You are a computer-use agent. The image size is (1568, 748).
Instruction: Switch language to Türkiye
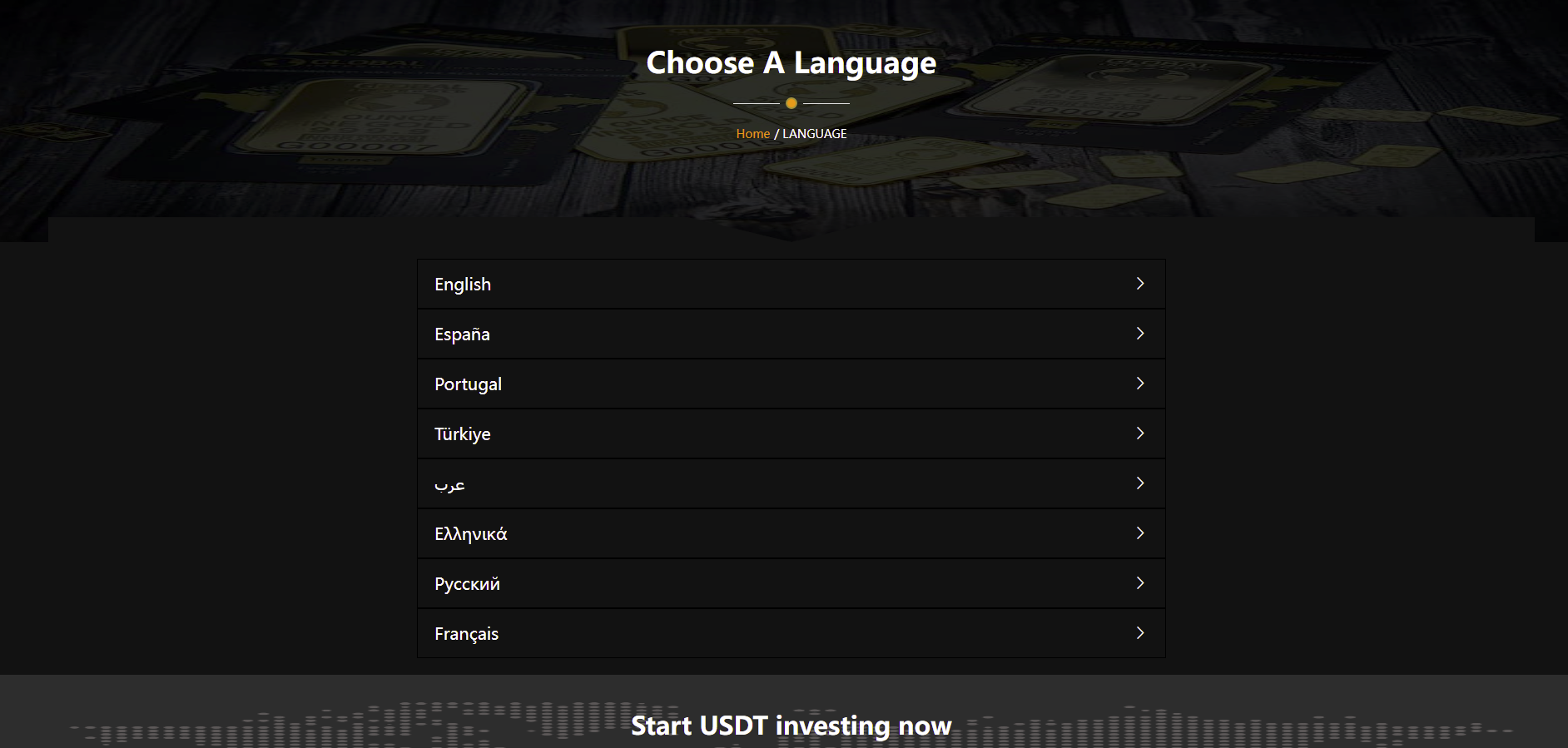tap(463, 434)
